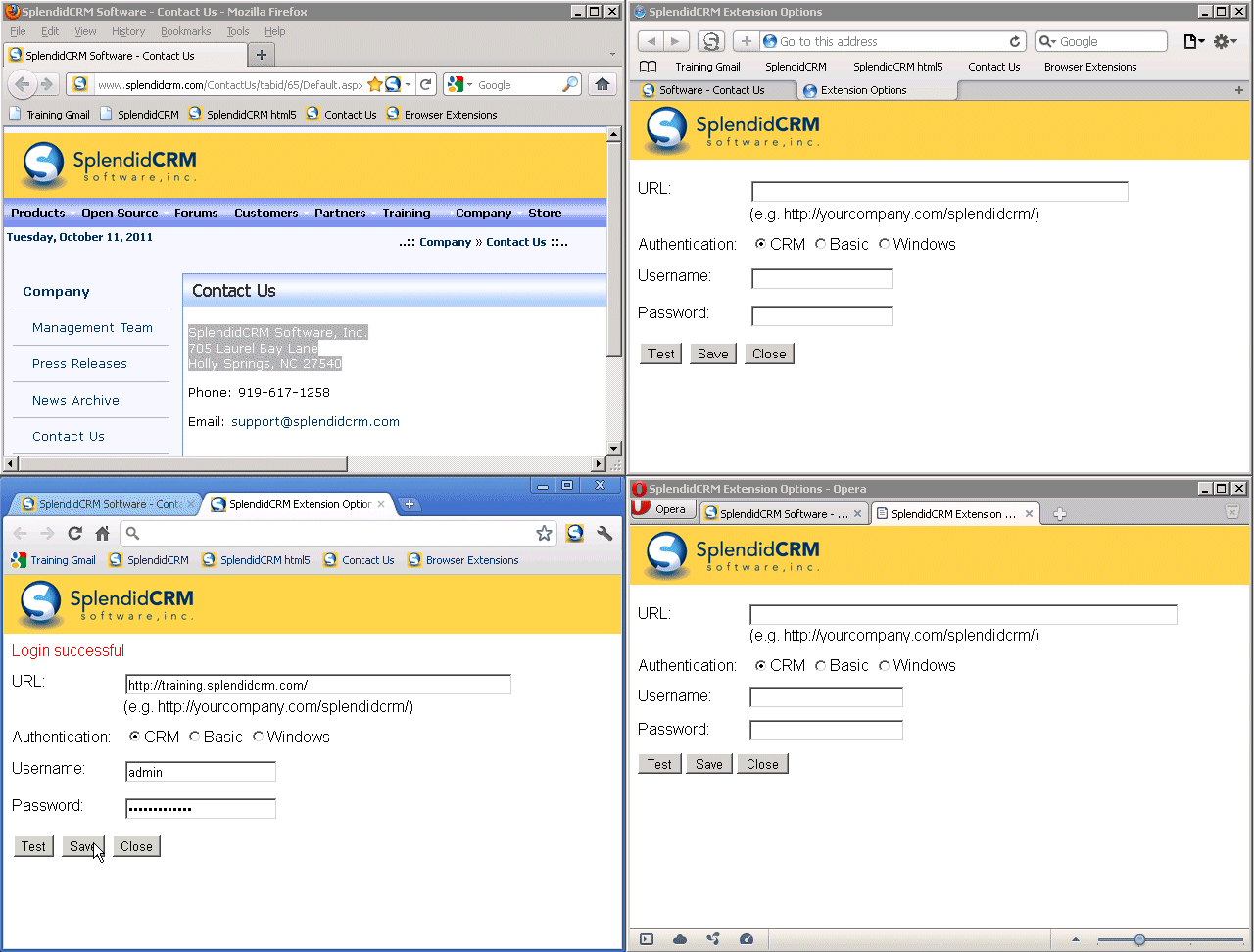The image size is (1254, 952).
Task: Click Firefox home button
Action: [603, 84]
